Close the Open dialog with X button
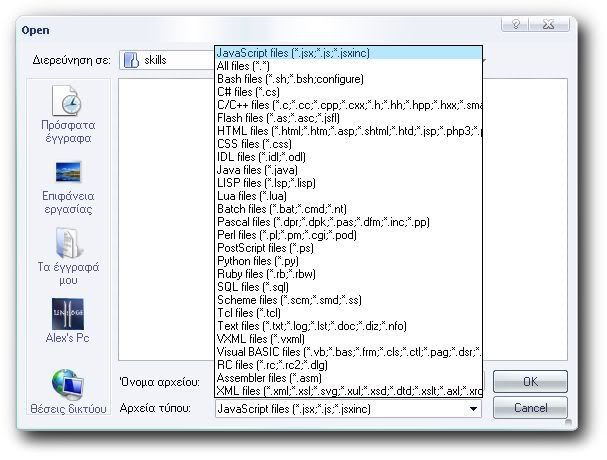Image resolution: width=607 pixels, height=460 pixels. 549,24
